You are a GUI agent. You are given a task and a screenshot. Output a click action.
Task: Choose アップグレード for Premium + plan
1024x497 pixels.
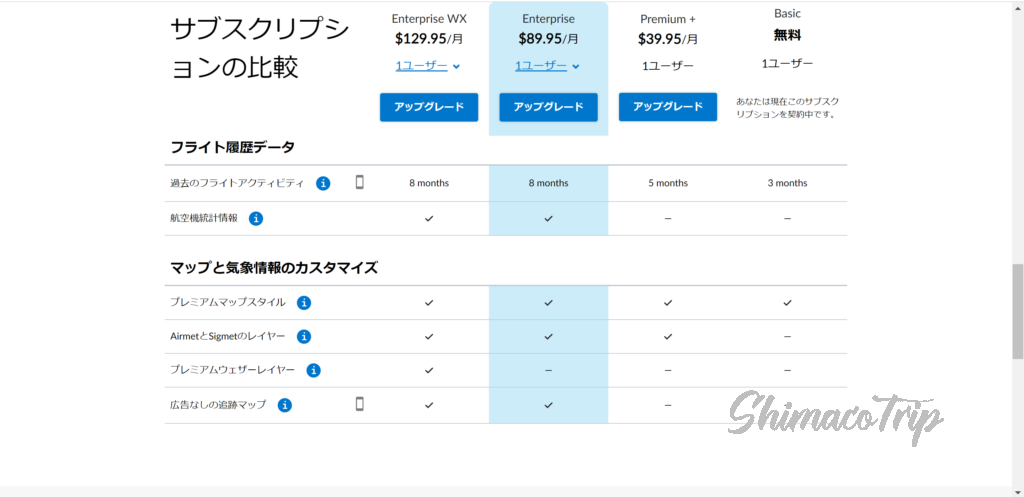coord(667,107)
